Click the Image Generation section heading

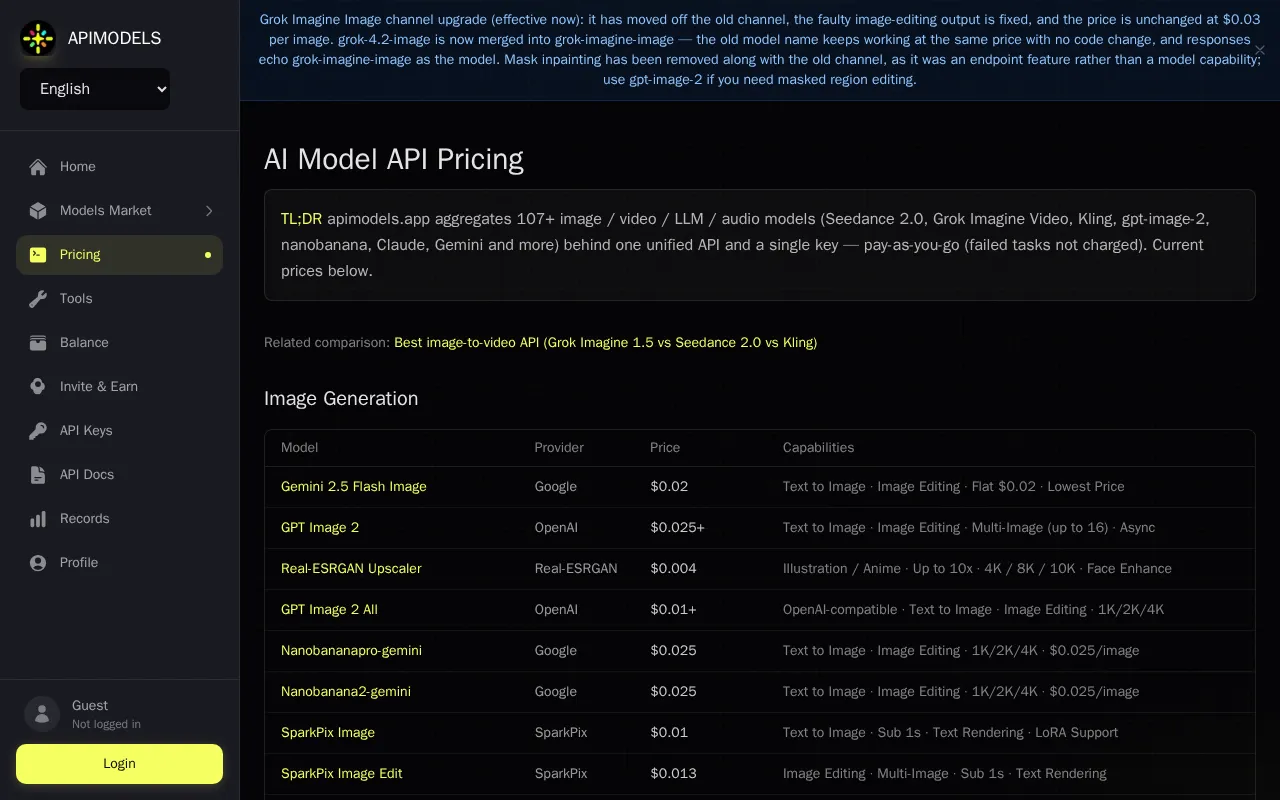[x=341, y=399]
